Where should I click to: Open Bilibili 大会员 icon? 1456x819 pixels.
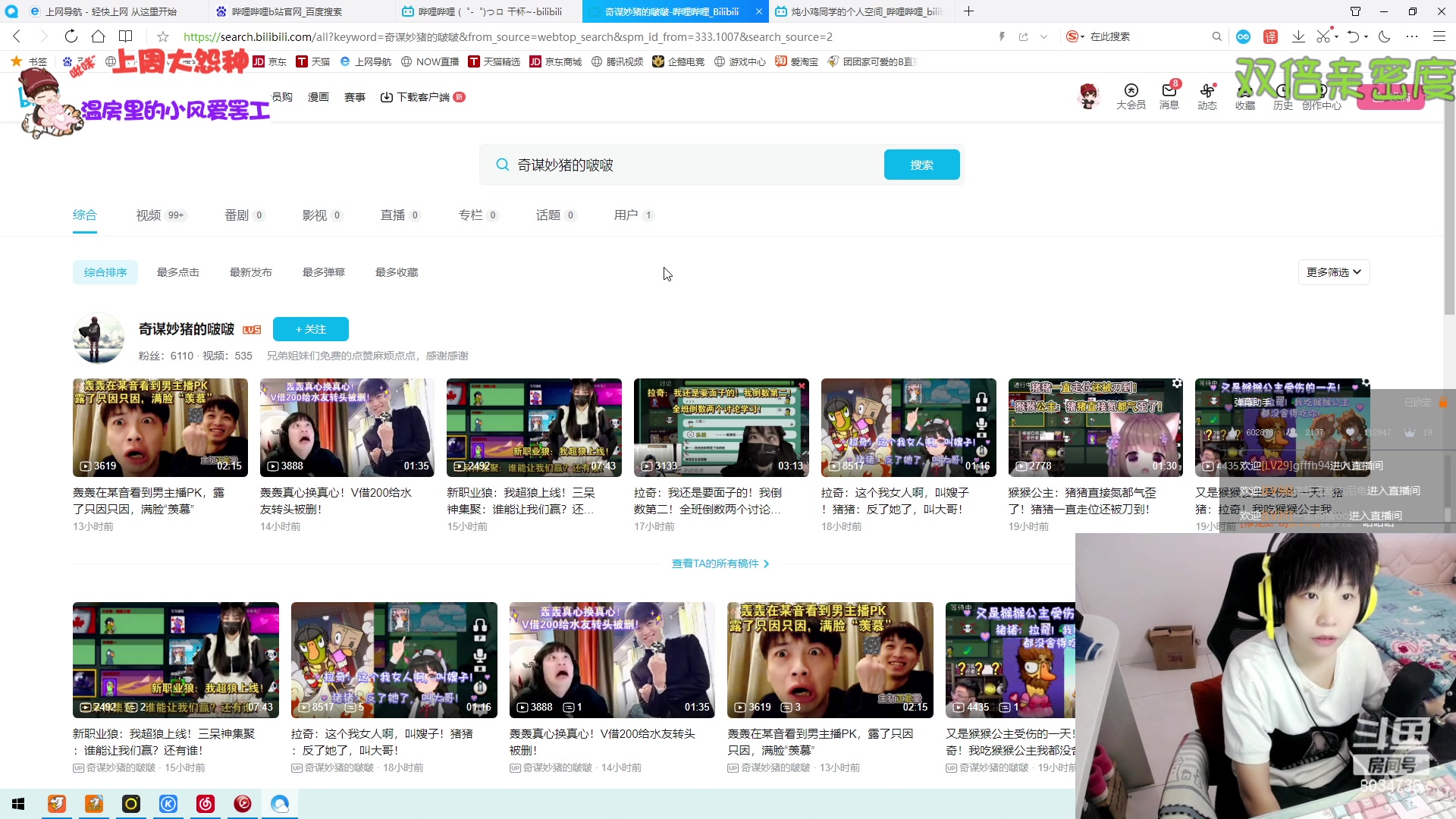pos(1131,96)
